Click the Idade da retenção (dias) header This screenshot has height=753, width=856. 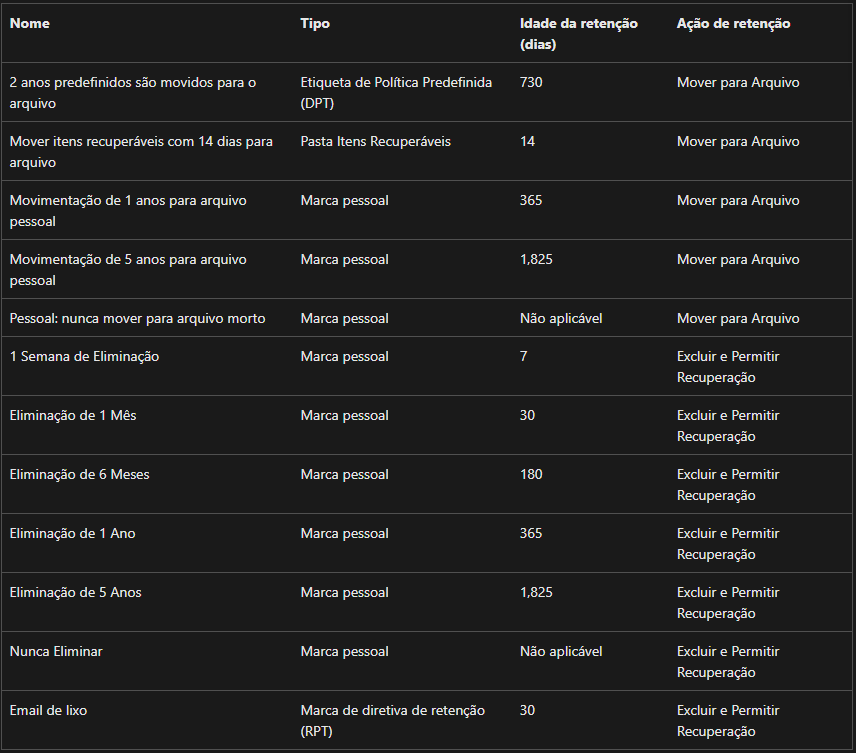click(579, 34)
